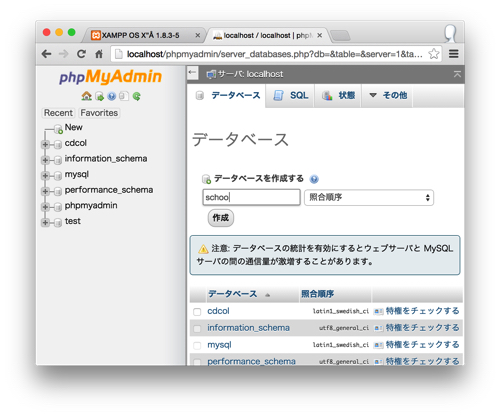Open the その他 (More) dropdown tab
This screenshot has height=416, width=500.
tap(388, 95)
